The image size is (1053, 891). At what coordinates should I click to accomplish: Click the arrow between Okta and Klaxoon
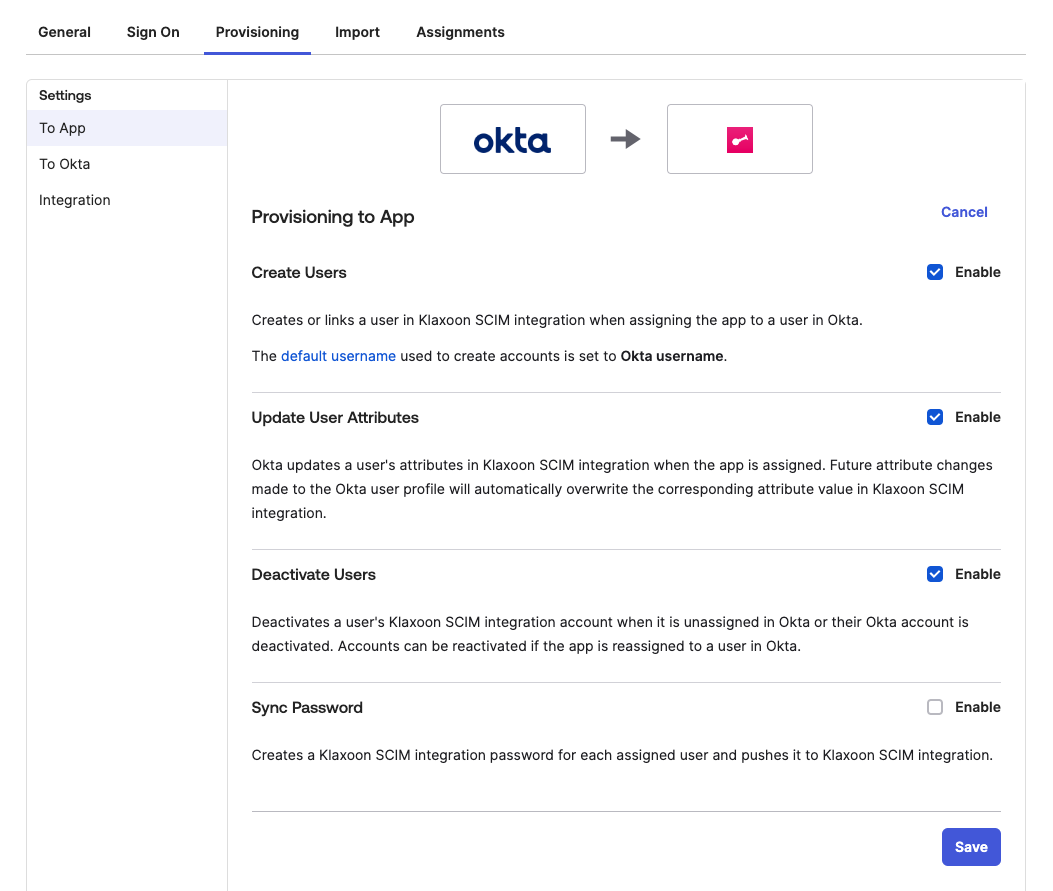click(x=625, y=140)
